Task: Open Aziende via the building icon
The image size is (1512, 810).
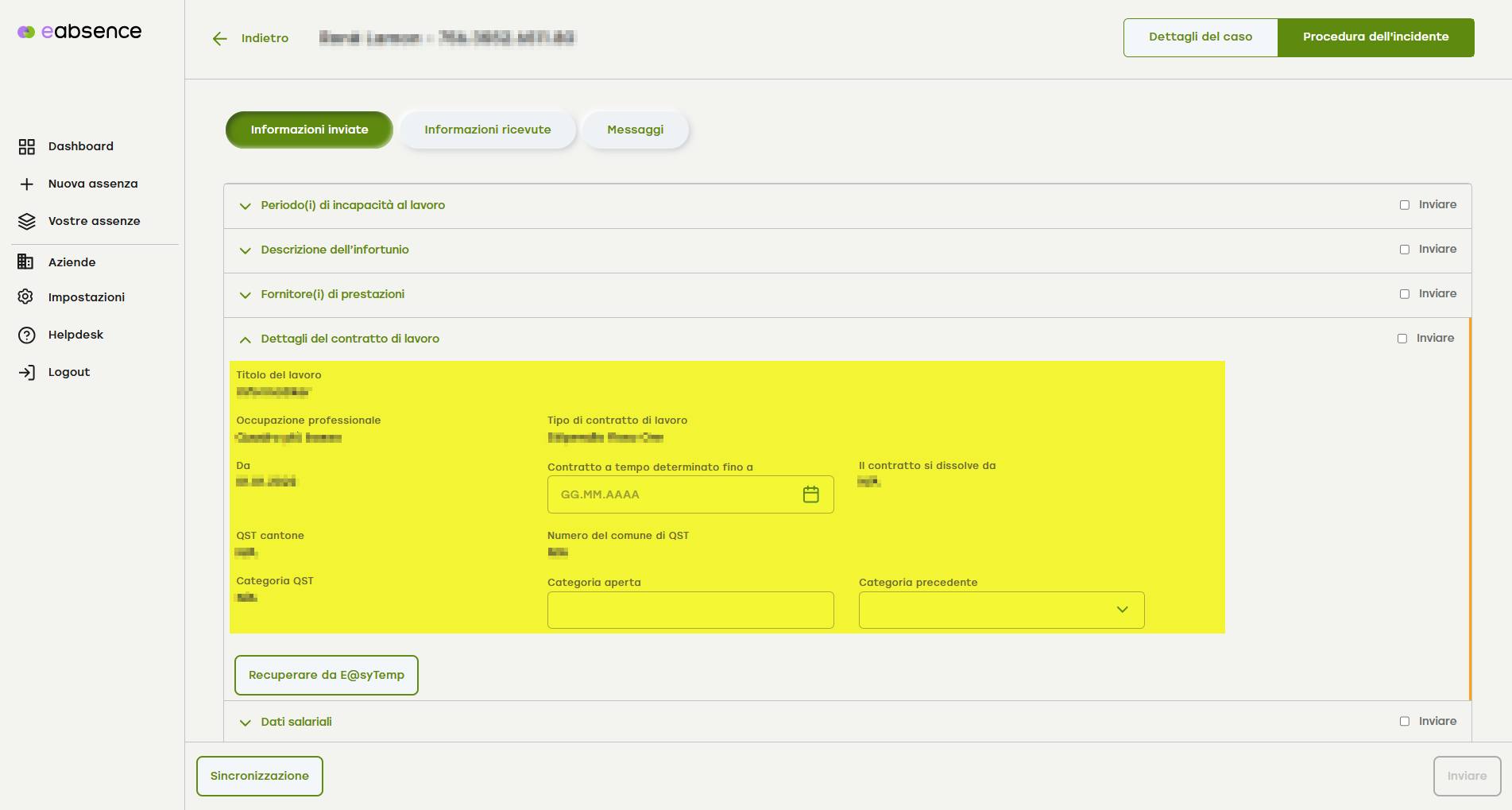Action: coord(26,262)
